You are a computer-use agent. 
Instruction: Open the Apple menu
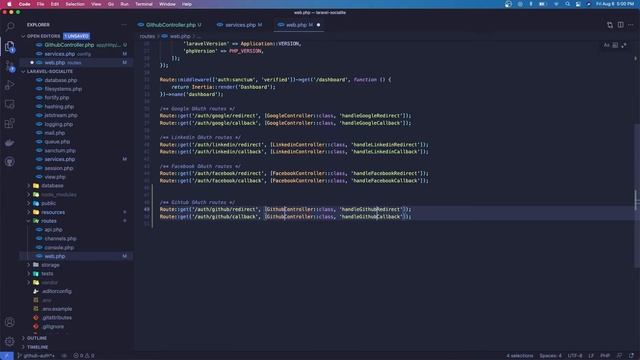[9, 4]
